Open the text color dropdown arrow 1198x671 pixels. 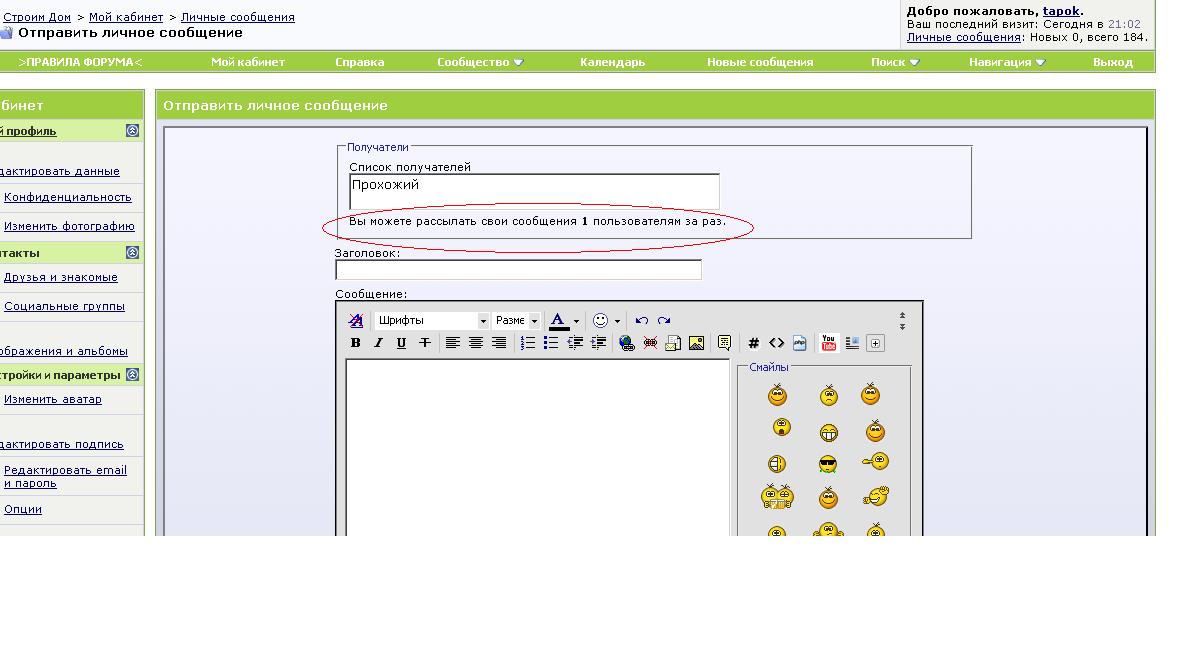576,321
